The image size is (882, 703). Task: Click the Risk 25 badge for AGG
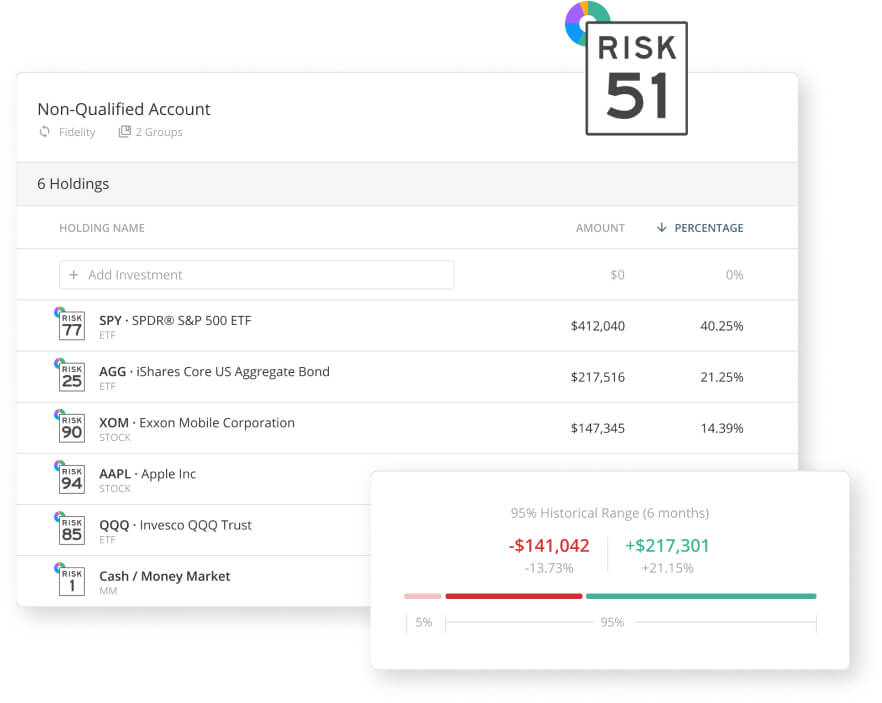click(x=71, y=376)
